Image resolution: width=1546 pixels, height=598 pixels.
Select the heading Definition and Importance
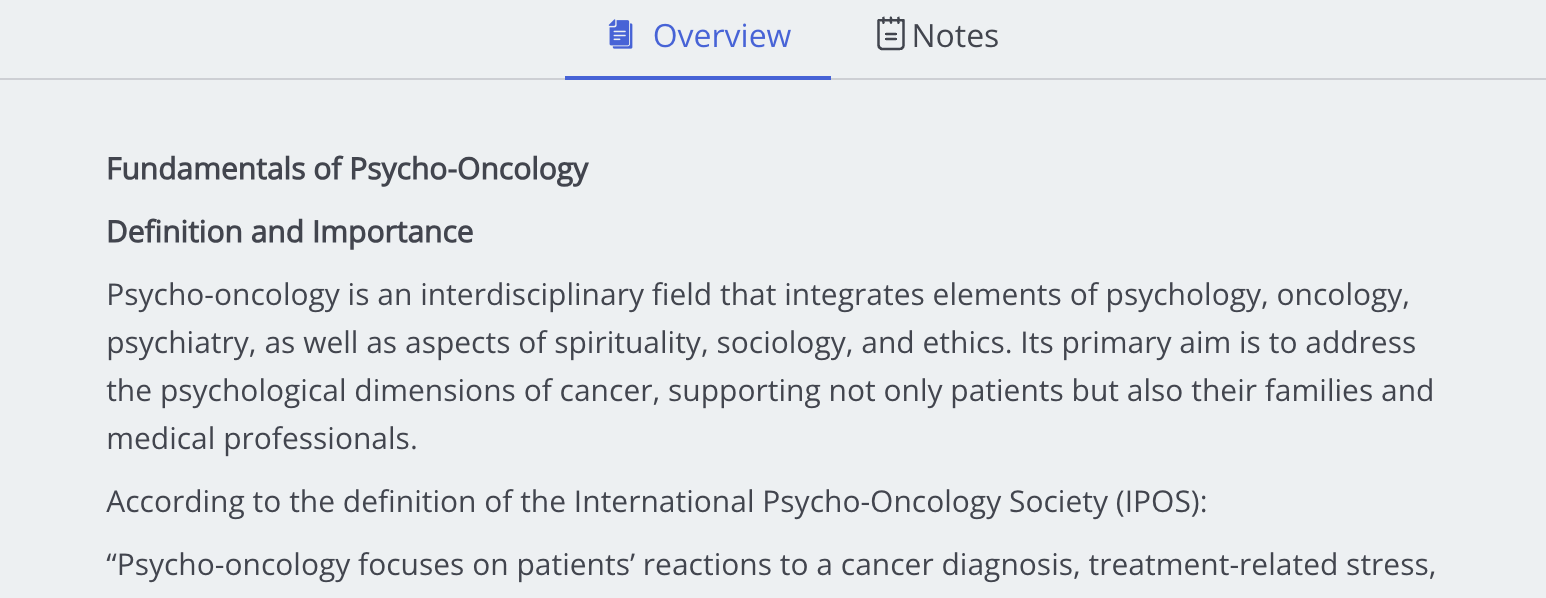[289, 231]
